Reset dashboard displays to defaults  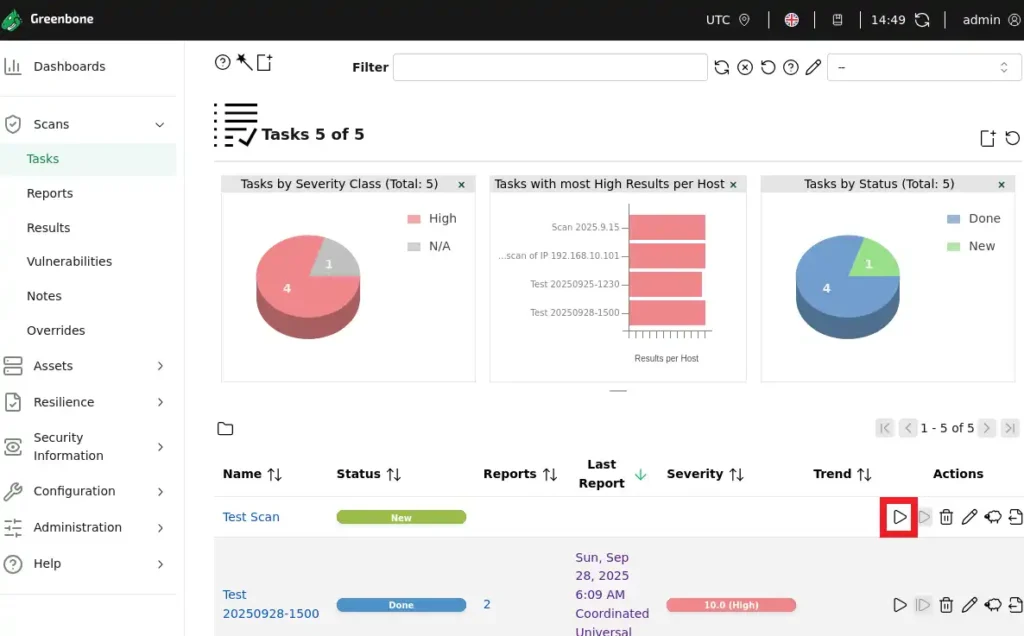coord(1012,139)
